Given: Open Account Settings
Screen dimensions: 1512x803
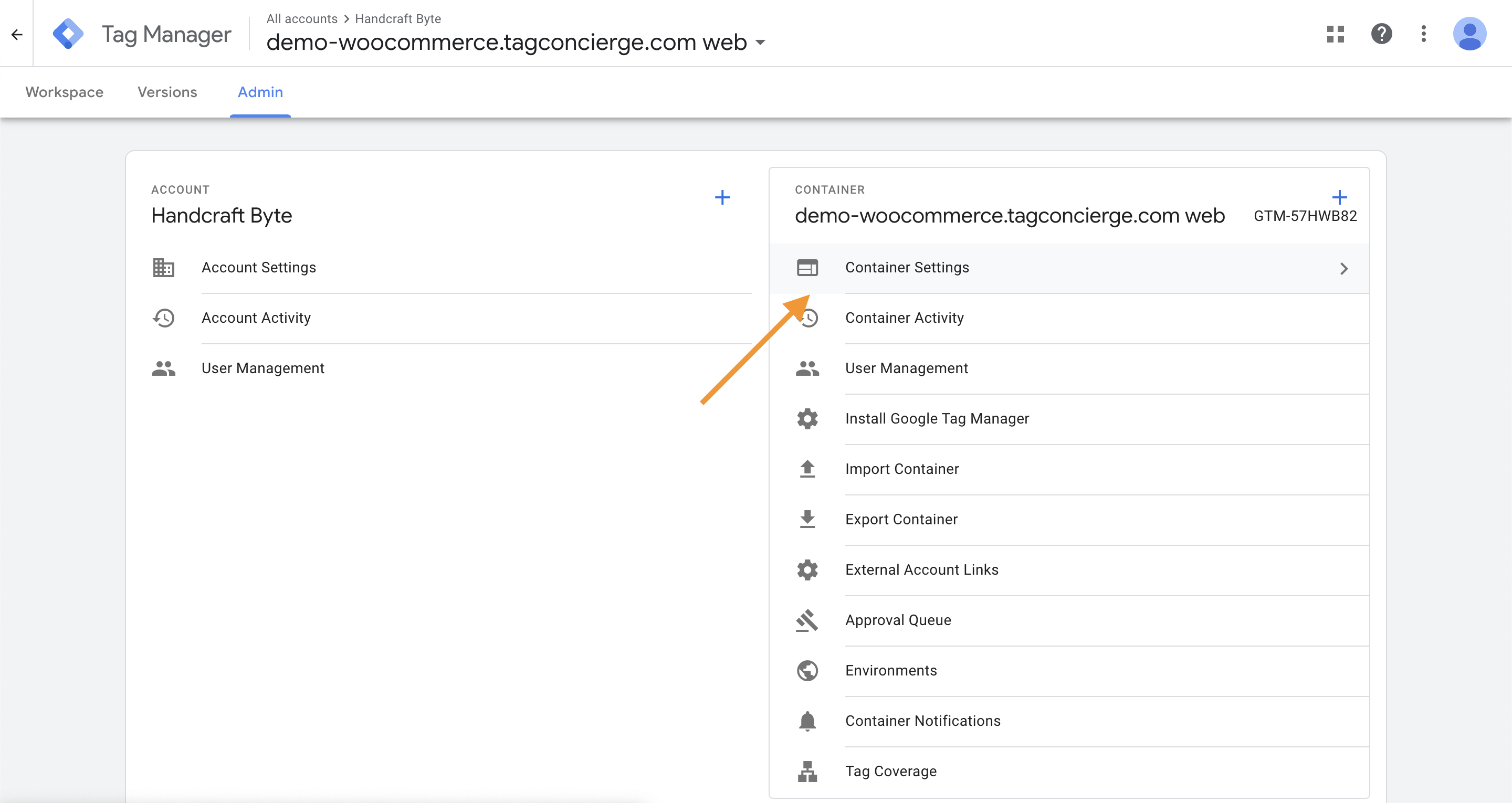Looking at the screenshot, I should coord(451,268).
